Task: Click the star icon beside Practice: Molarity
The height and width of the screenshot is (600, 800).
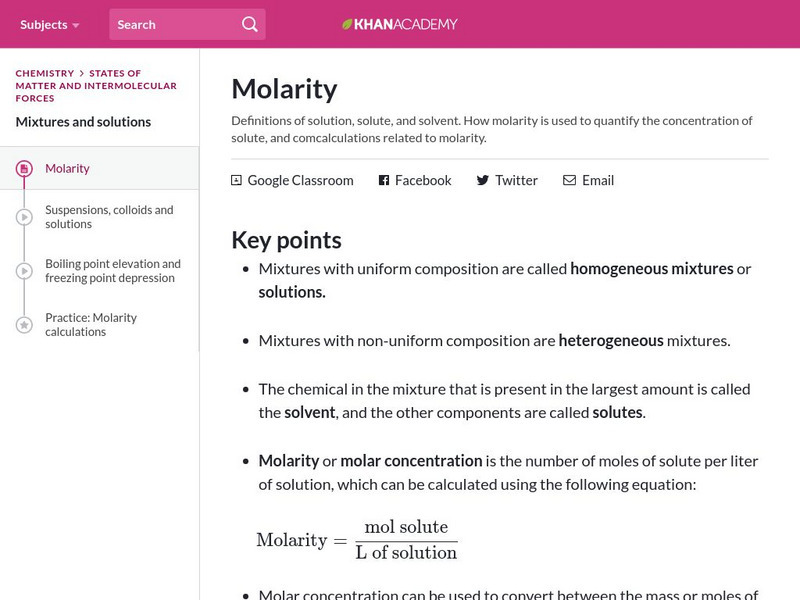Action: (x=24, y=325)
